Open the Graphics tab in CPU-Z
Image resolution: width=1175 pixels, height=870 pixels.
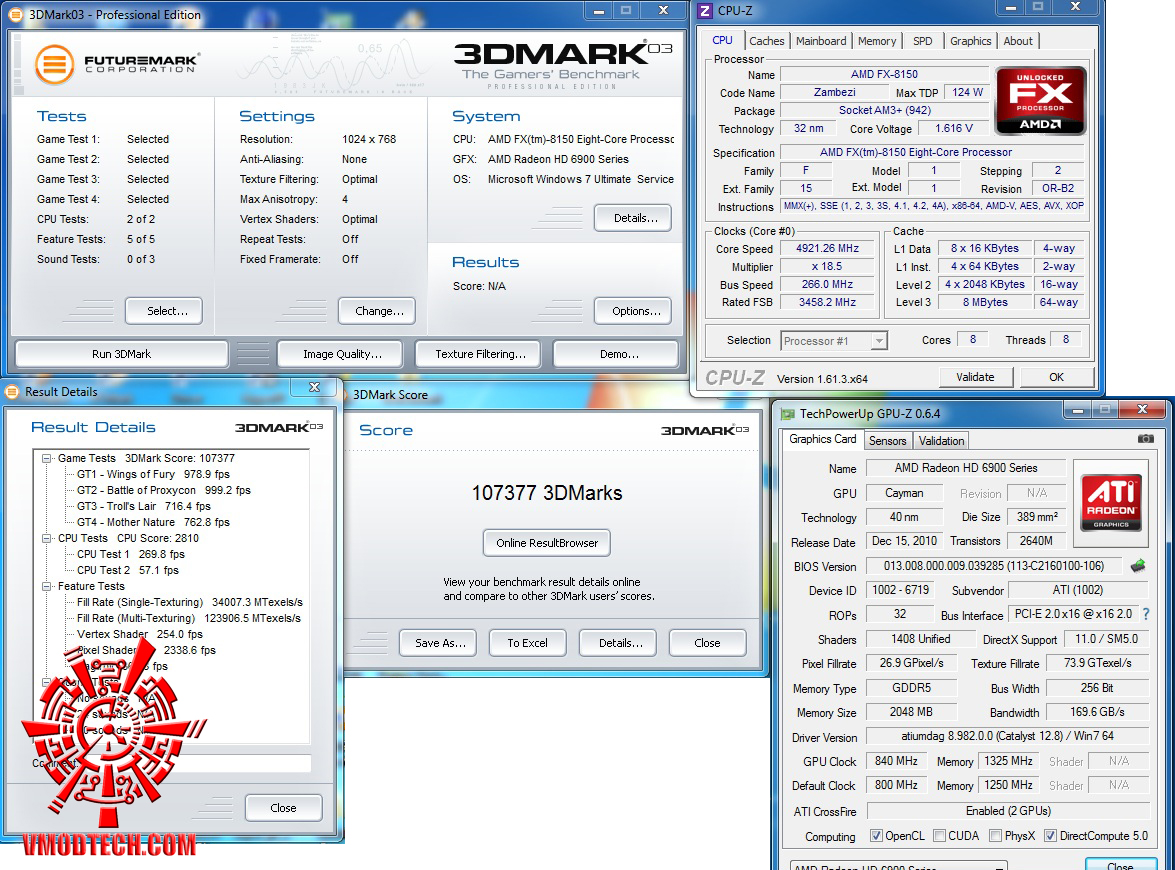970,41
